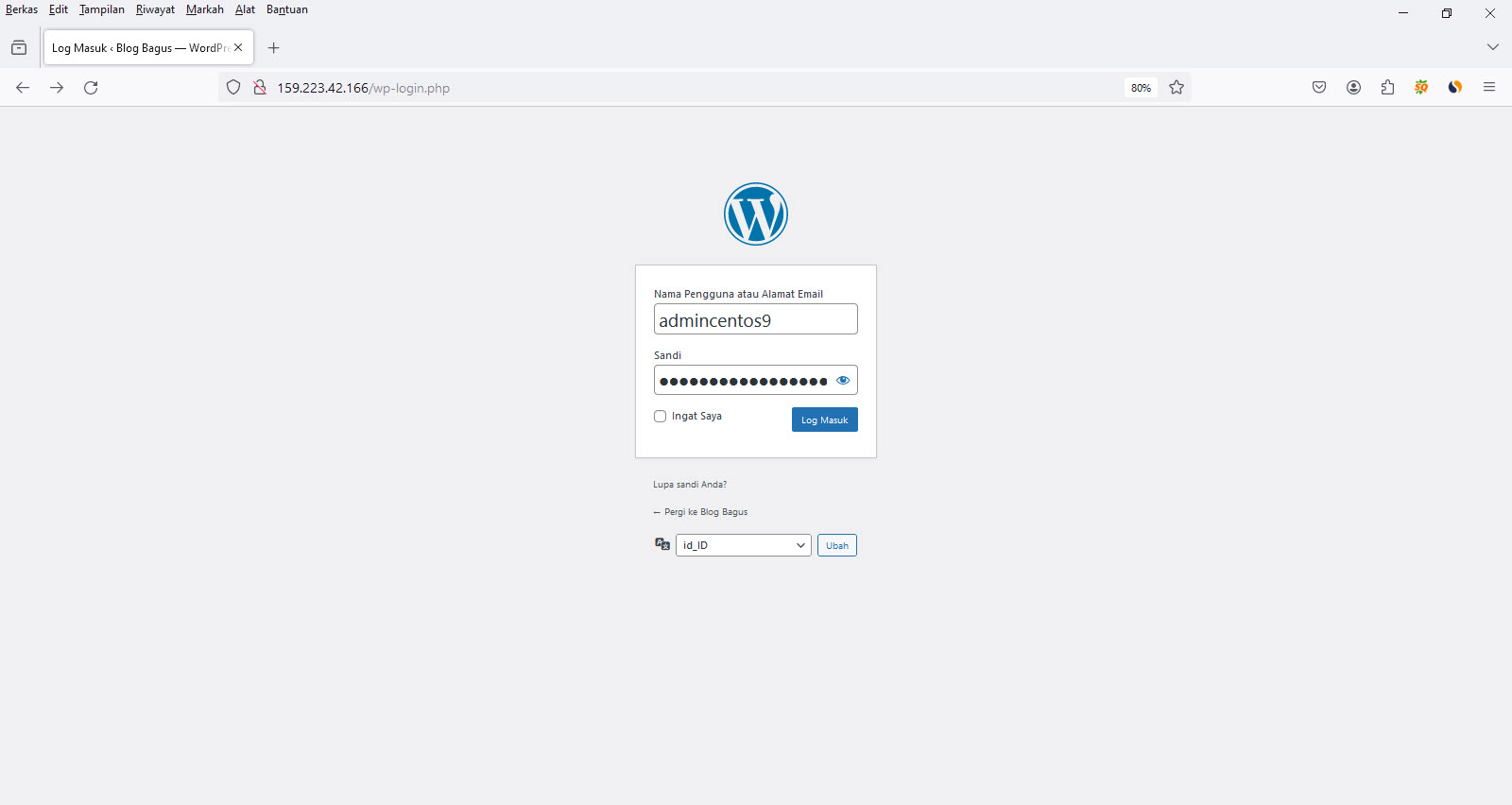This screenshot has height=805, width=1512.
Task: Open the Markah menu
Action: coord(204,9)
